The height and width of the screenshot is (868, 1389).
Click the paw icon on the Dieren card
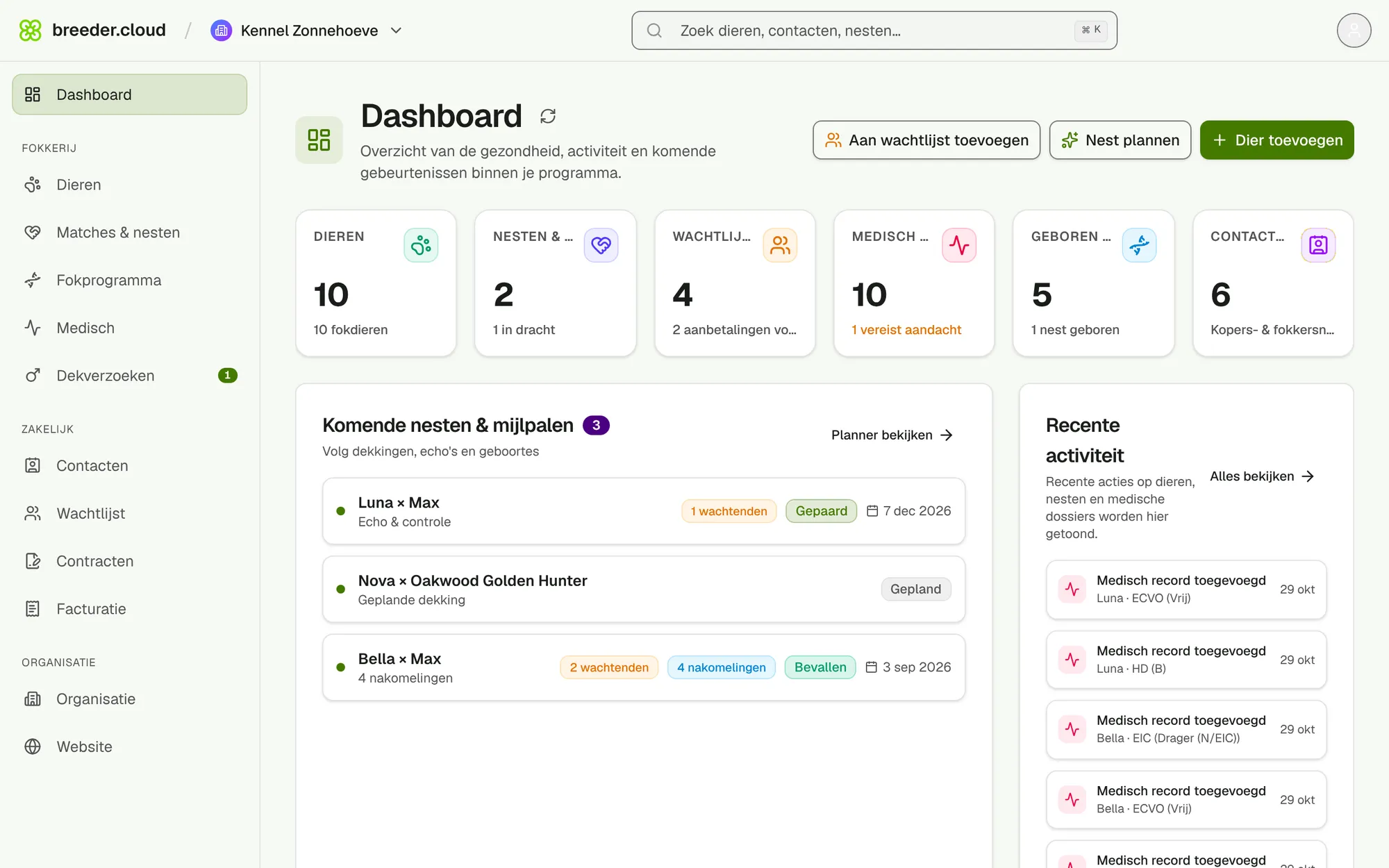421,245
